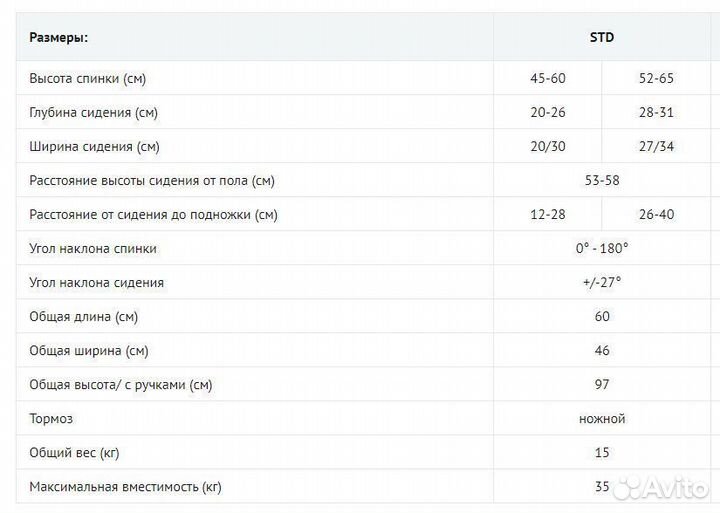
Task: Select the Глубина сидения (см) label
Action: tap(93, 112)
